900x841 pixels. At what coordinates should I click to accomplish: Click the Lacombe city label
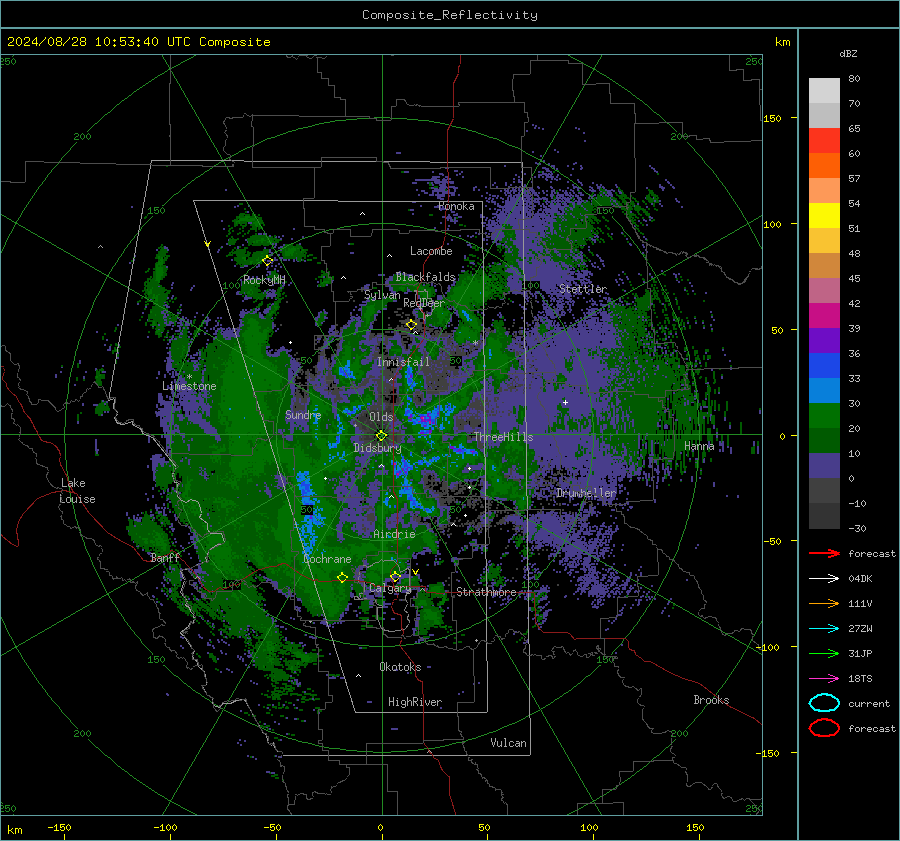(431, 251)
